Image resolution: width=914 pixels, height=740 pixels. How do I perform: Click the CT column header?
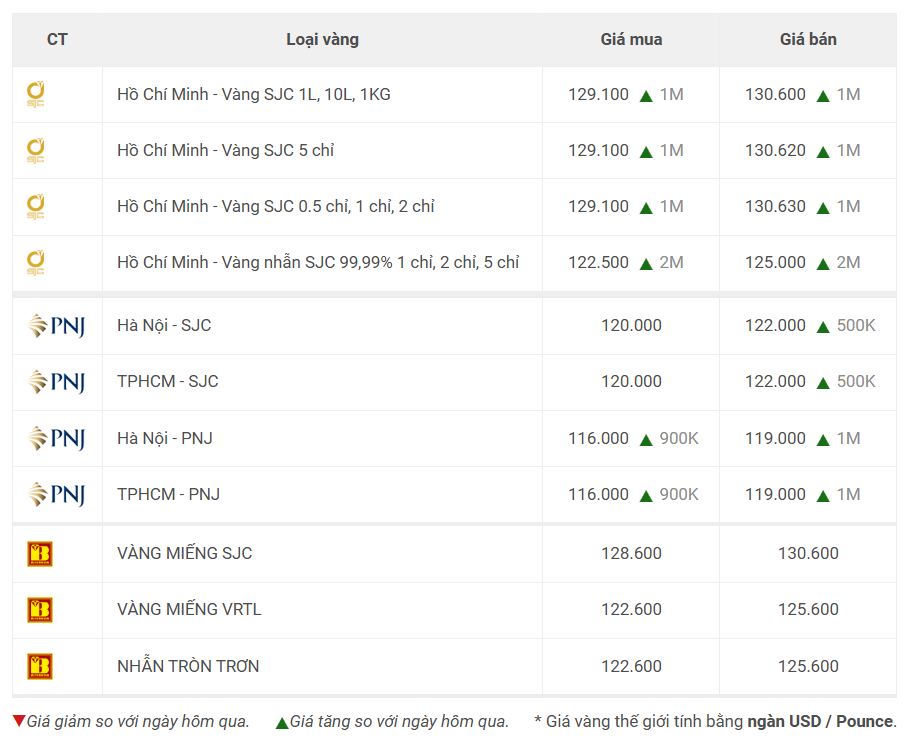pyautogui.click(x=57, y=39)
